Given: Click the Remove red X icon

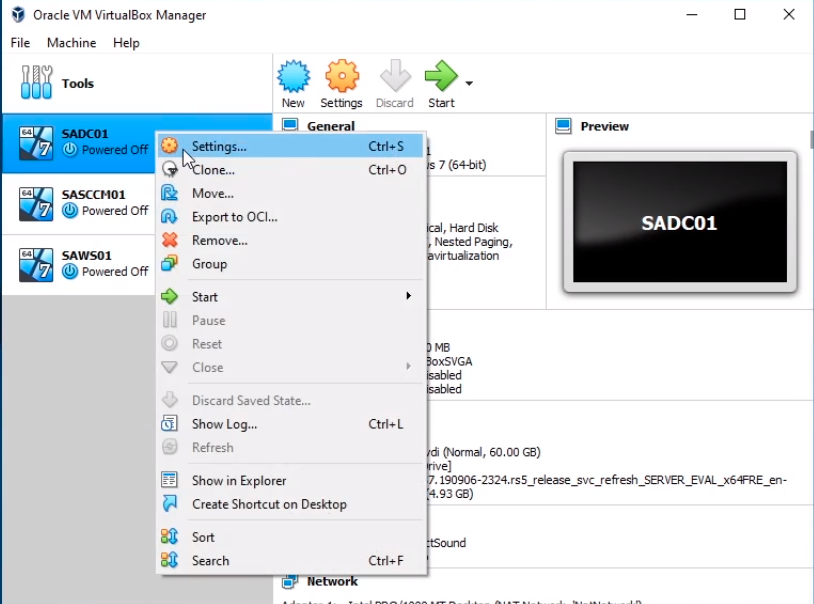Looking at the screenshot, I should (170, 240).
